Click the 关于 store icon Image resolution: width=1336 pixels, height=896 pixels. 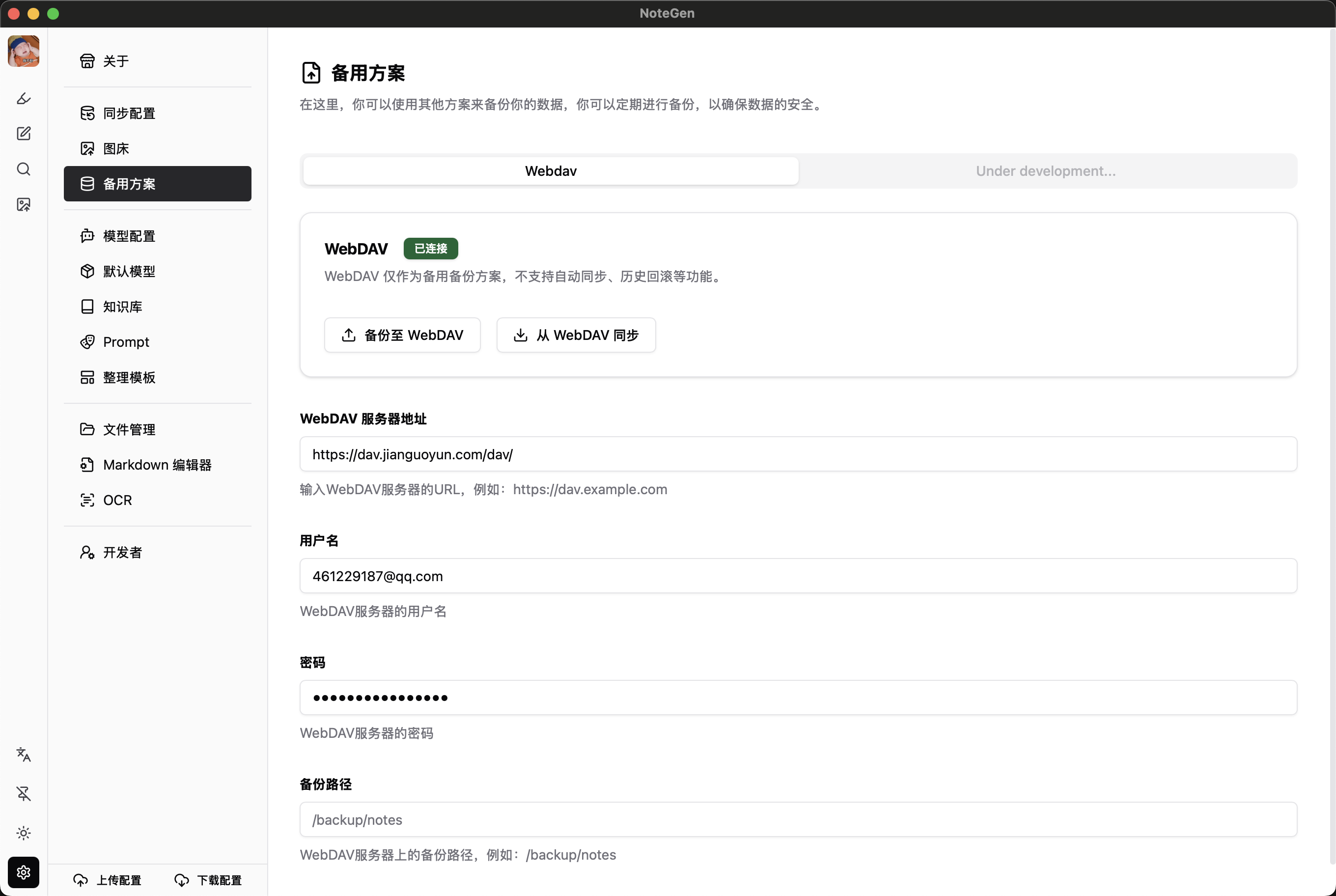87,60
